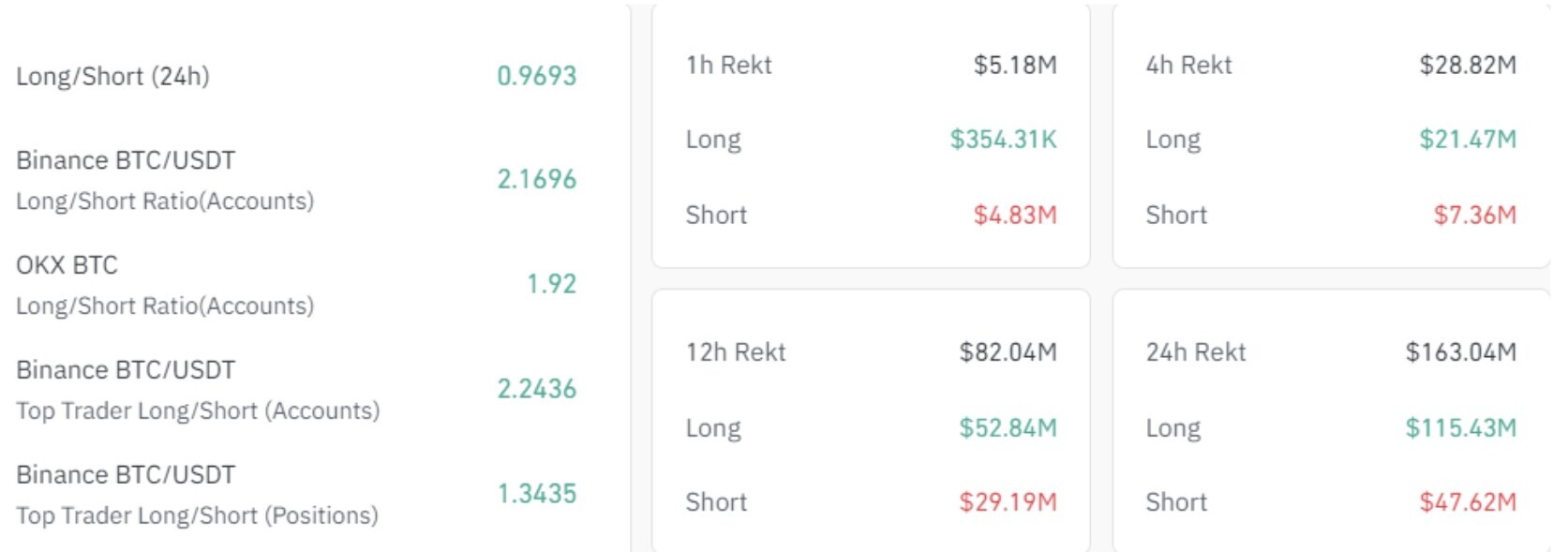This screenshot has height=552, width=1568.
Task: Click the Long/Short (24h) label
Action: pyautogui.click(x=112, y=76)
